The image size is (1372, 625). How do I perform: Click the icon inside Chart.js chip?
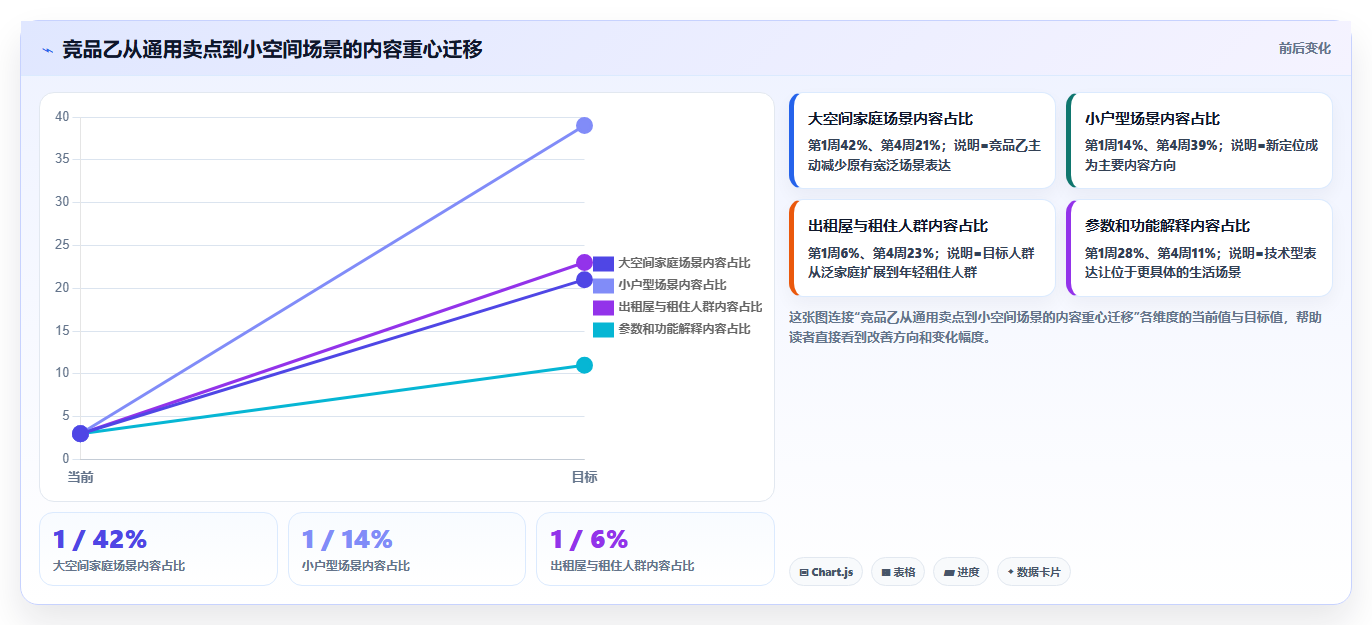click(804, 573)
